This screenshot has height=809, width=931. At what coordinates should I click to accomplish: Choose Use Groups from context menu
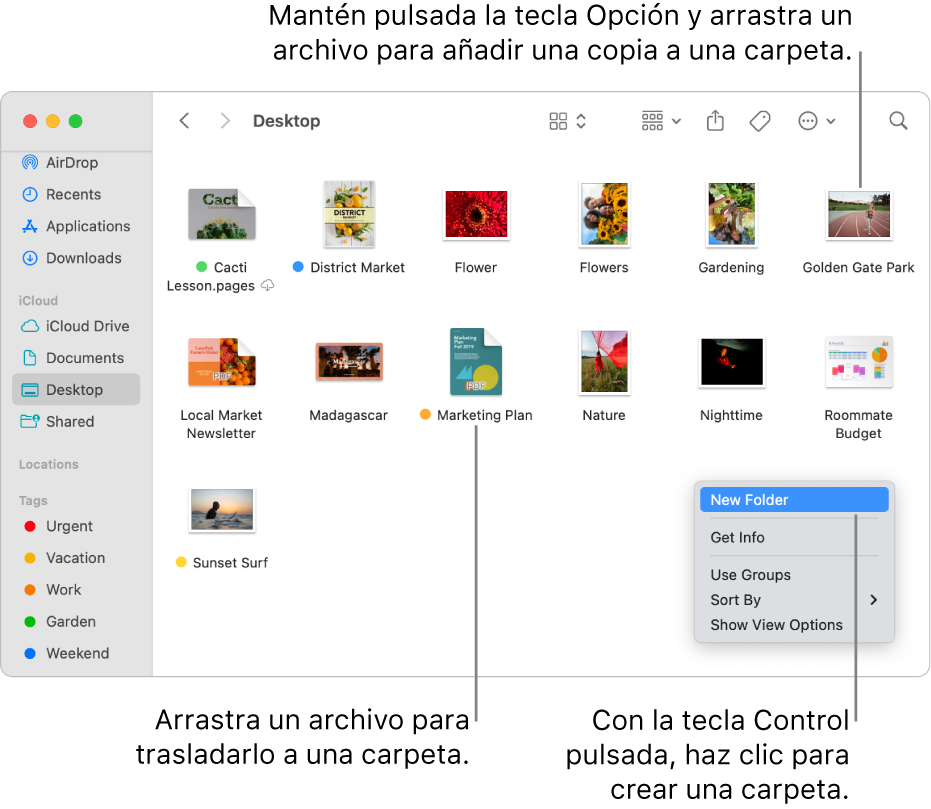pos(794,575)
